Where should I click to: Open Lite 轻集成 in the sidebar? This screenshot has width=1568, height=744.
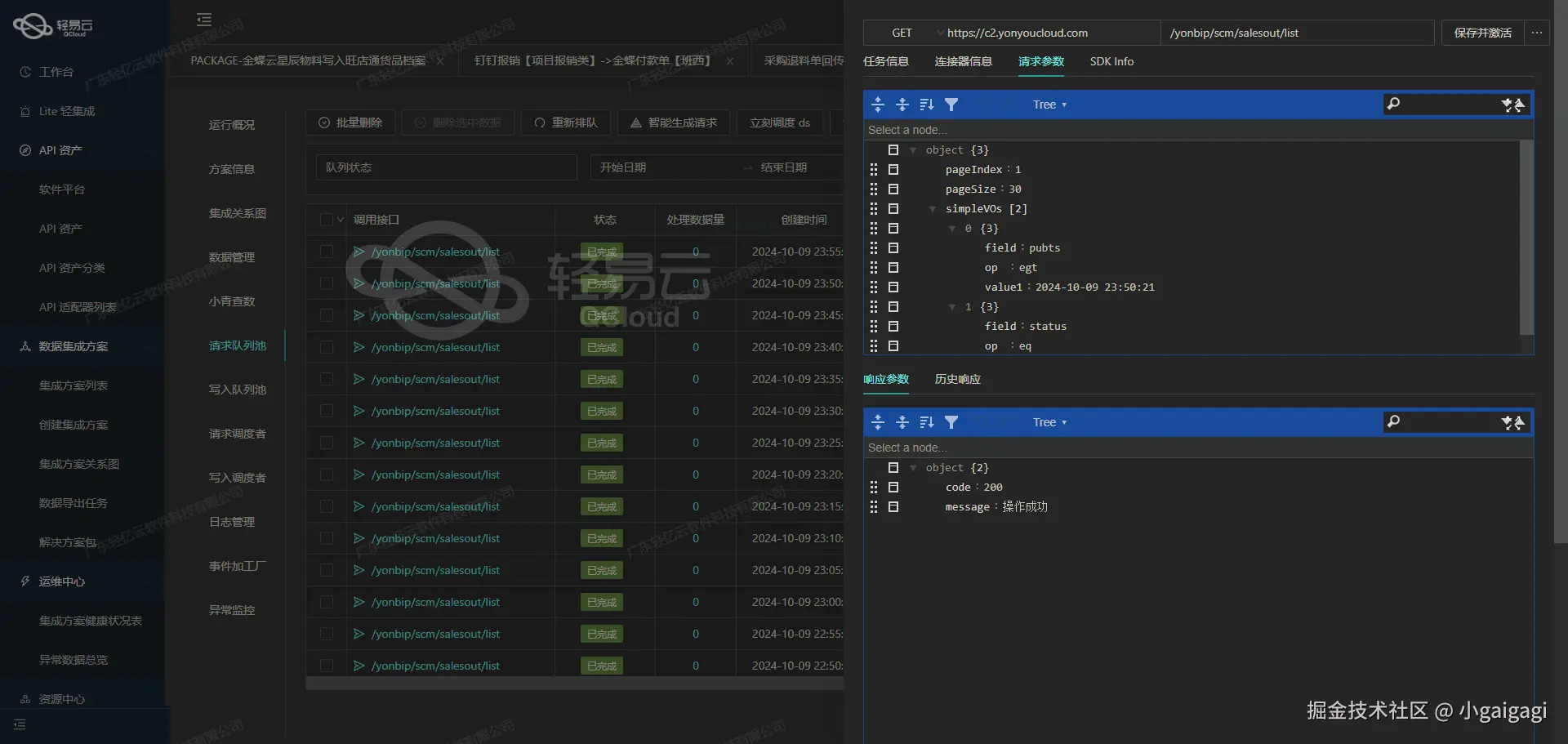point(67,111)
